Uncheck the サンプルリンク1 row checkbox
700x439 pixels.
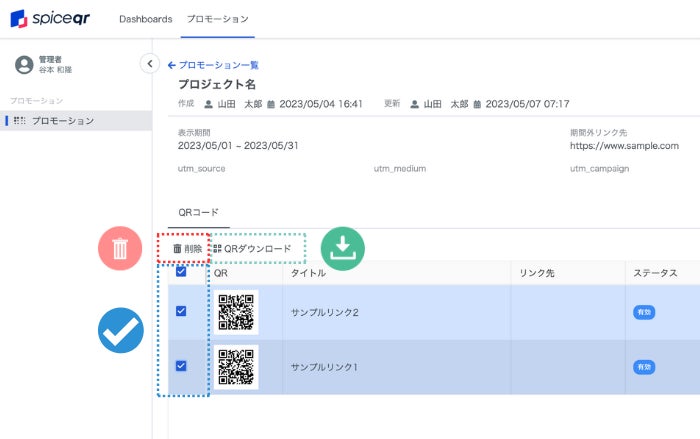point(181,366)
